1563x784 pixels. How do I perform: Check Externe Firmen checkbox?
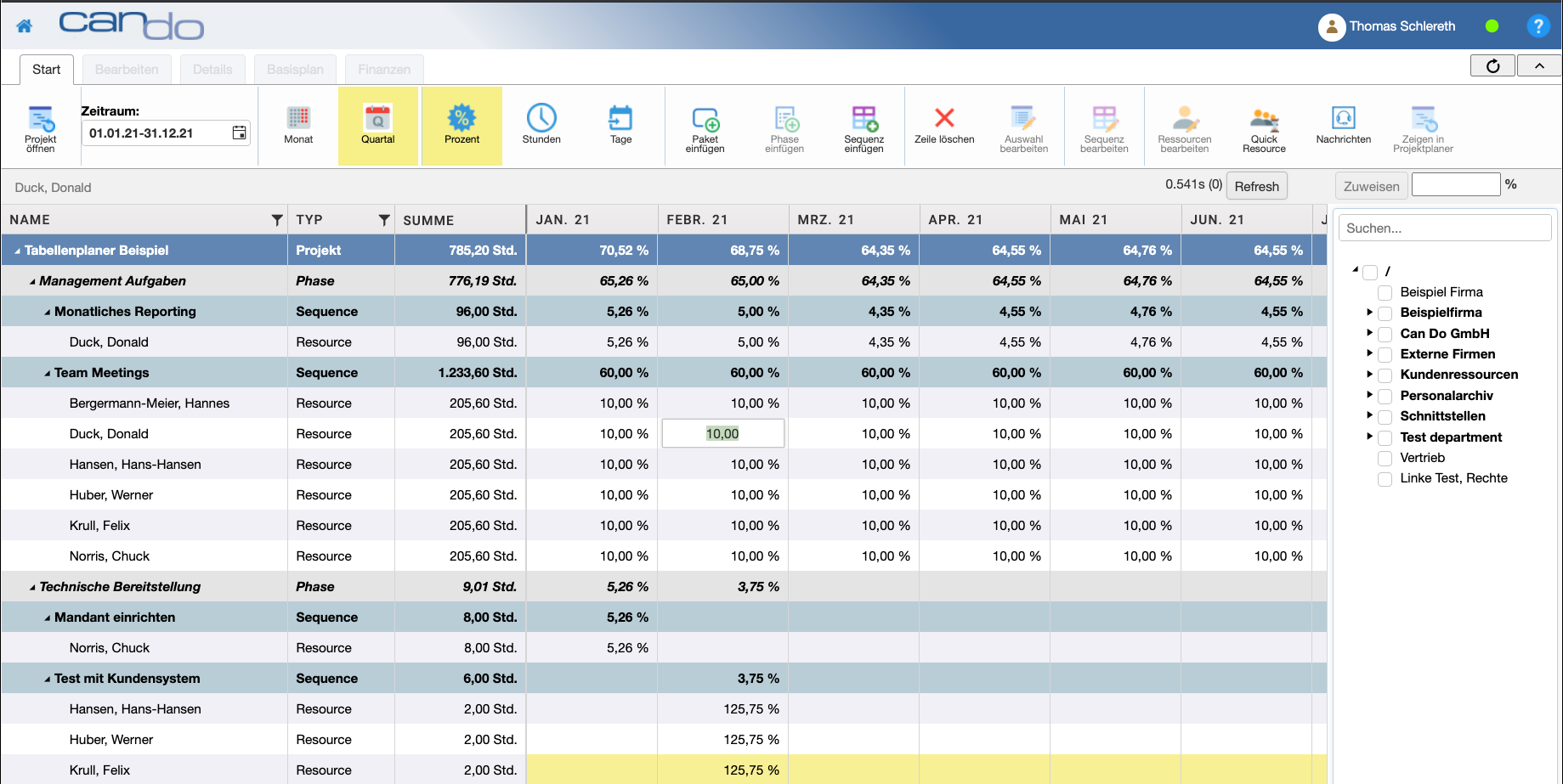pyautogui.click(x=1385, y=354)
